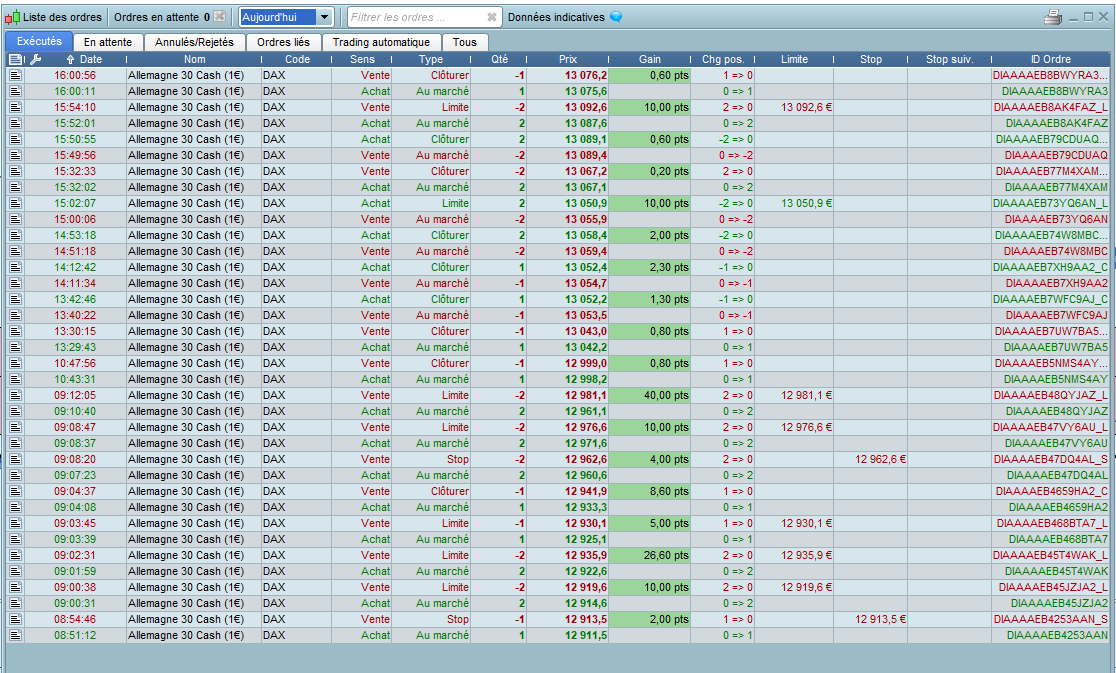
Task: Sort by the Gain column header
Action: (x=649, y=59)
